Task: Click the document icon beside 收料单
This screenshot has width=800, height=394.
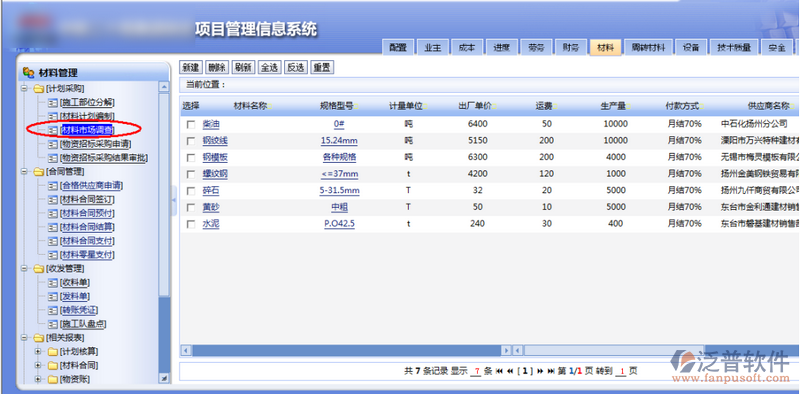Action: coord(53,282)
